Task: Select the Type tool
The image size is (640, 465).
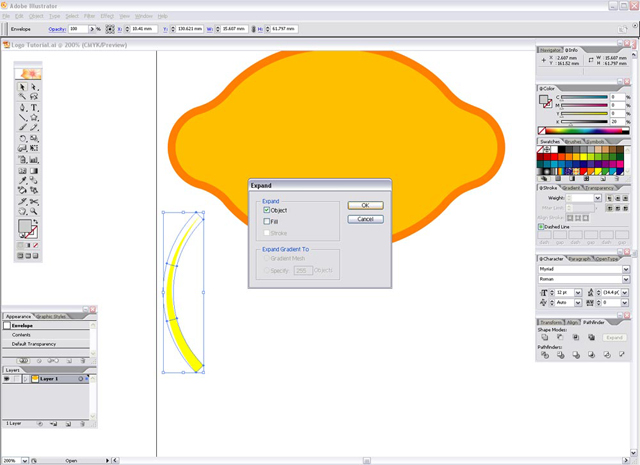Action: (x=34, y=108)
